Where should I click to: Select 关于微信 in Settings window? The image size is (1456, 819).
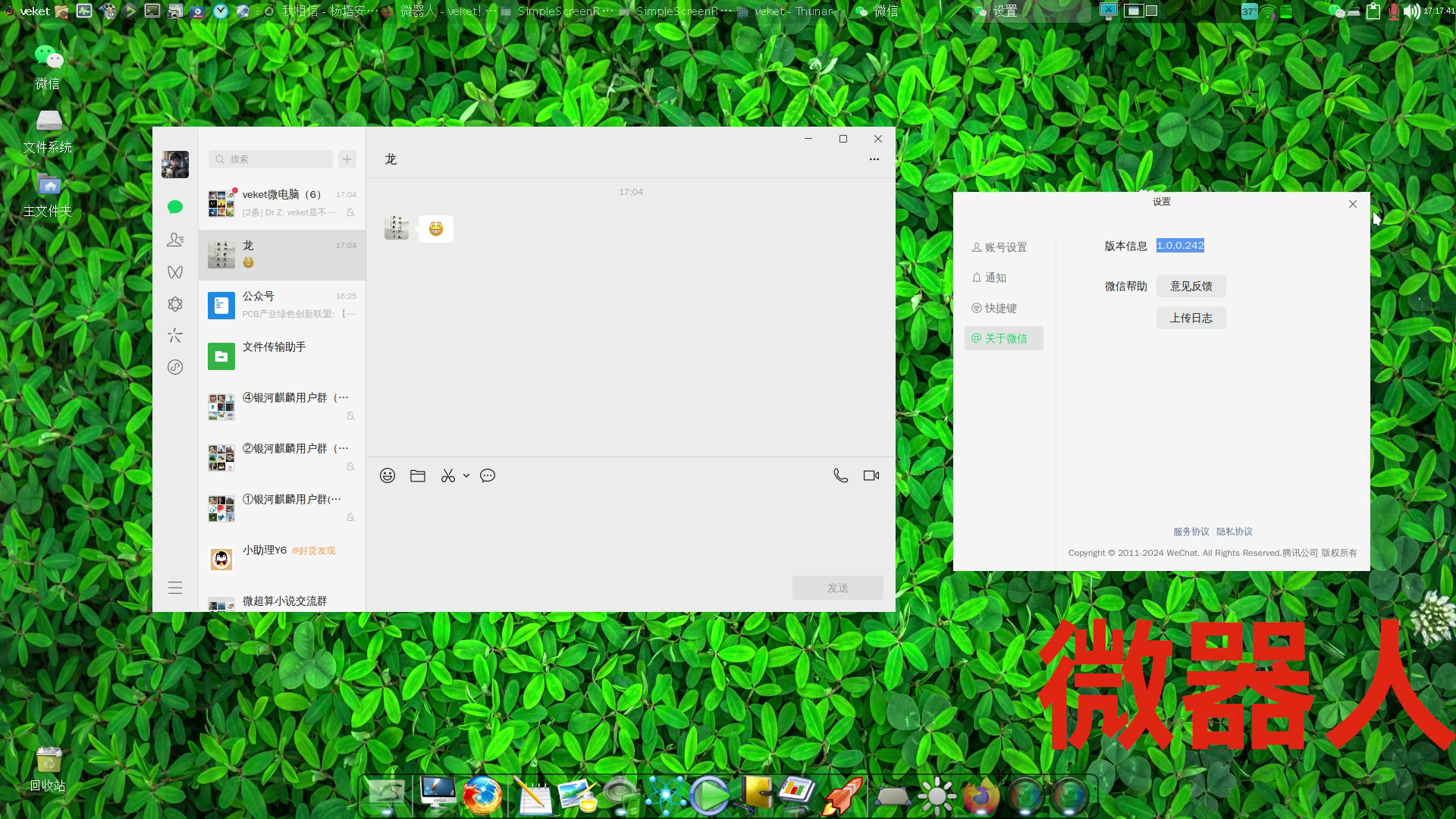1004,338
